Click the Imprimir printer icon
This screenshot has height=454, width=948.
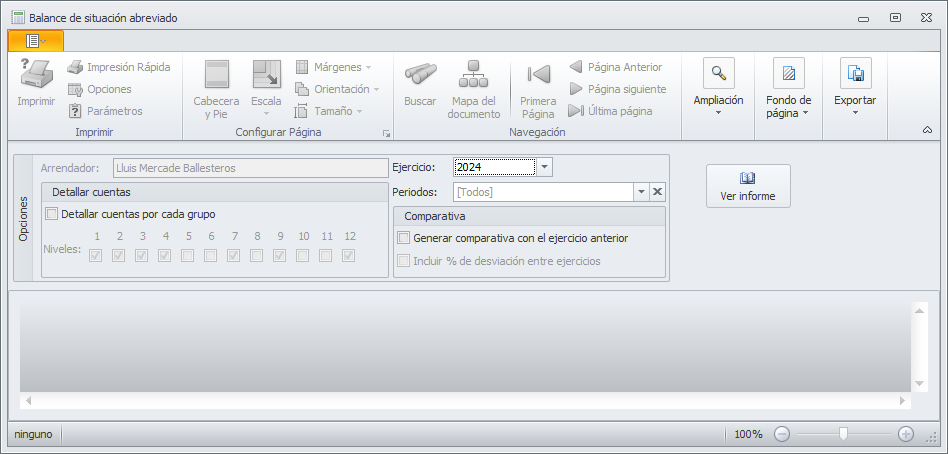pos(36,73)
